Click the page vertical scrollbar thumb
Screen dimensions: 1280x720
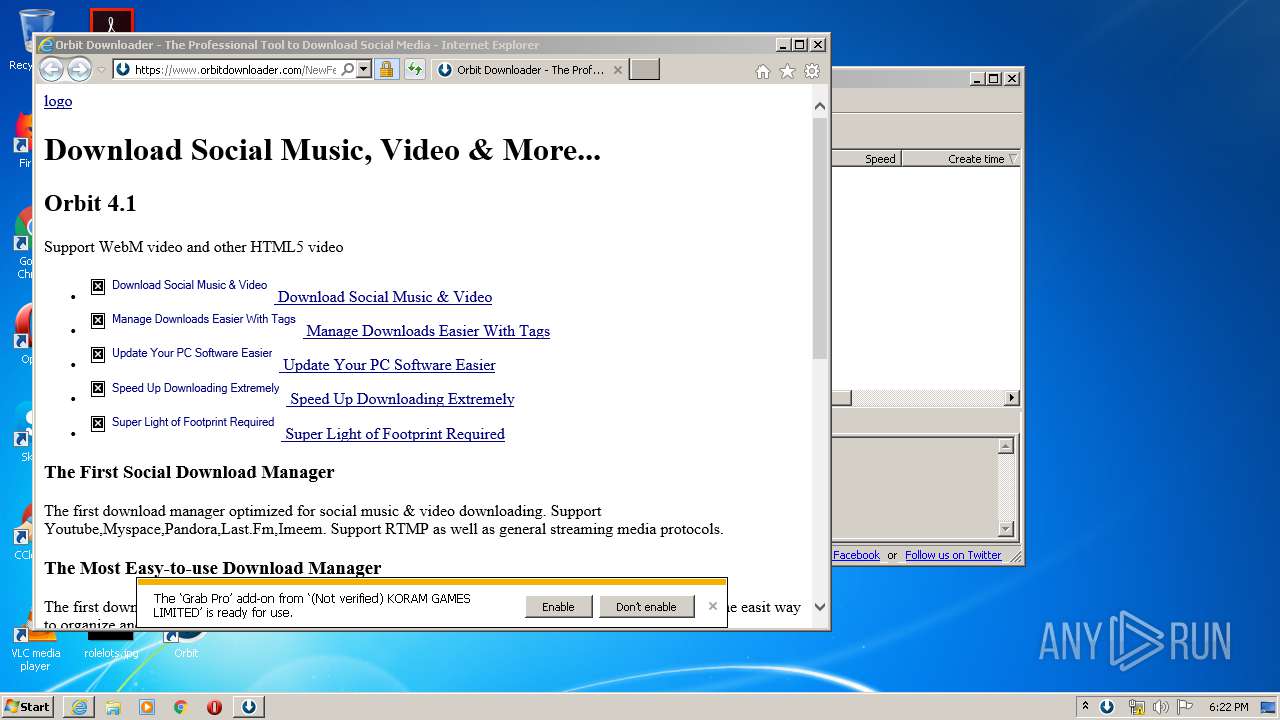click(820, 238)
